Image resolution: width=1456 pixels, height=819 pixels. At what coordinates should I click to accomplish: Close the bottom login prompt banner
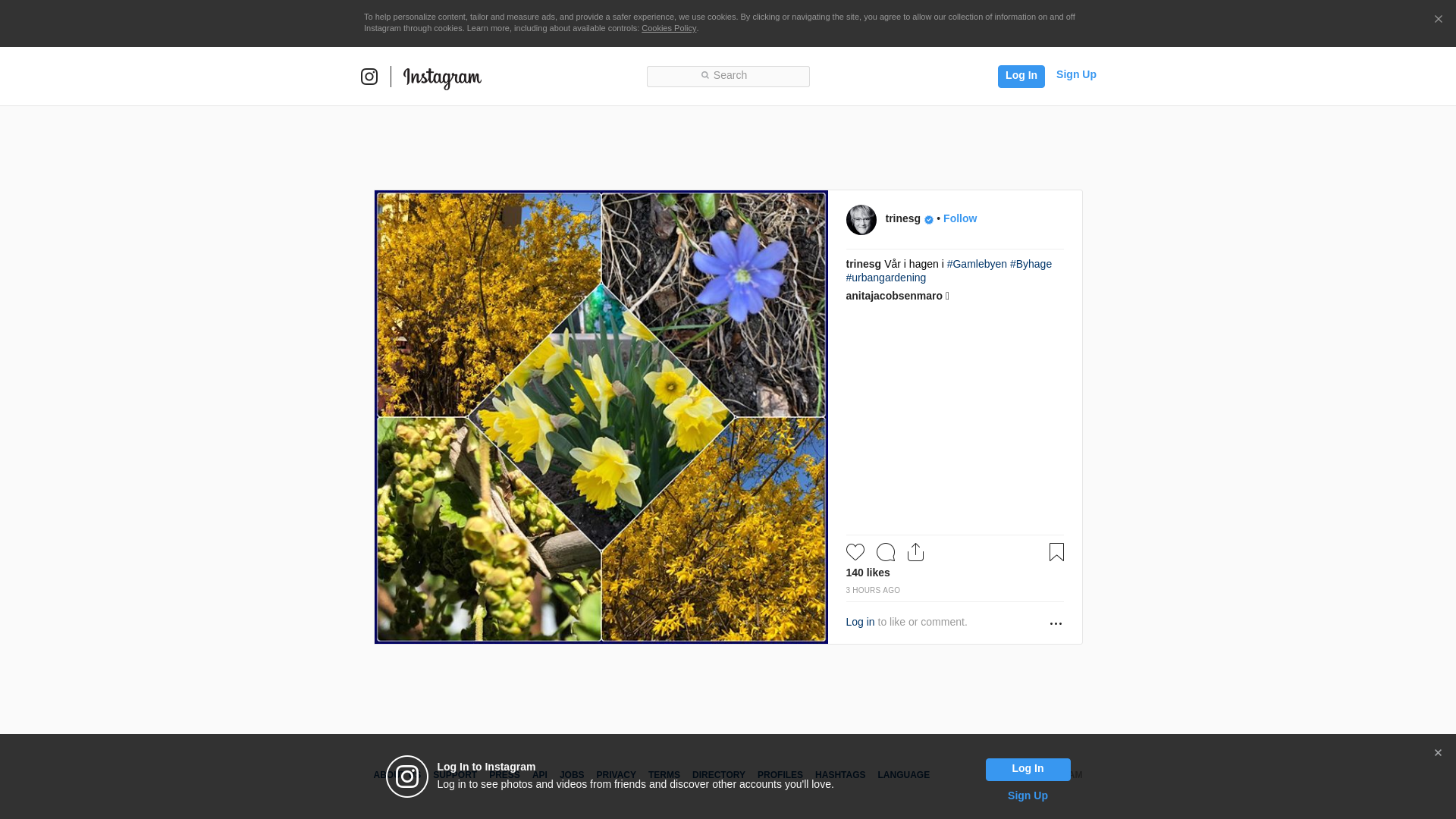(1438, 753)
